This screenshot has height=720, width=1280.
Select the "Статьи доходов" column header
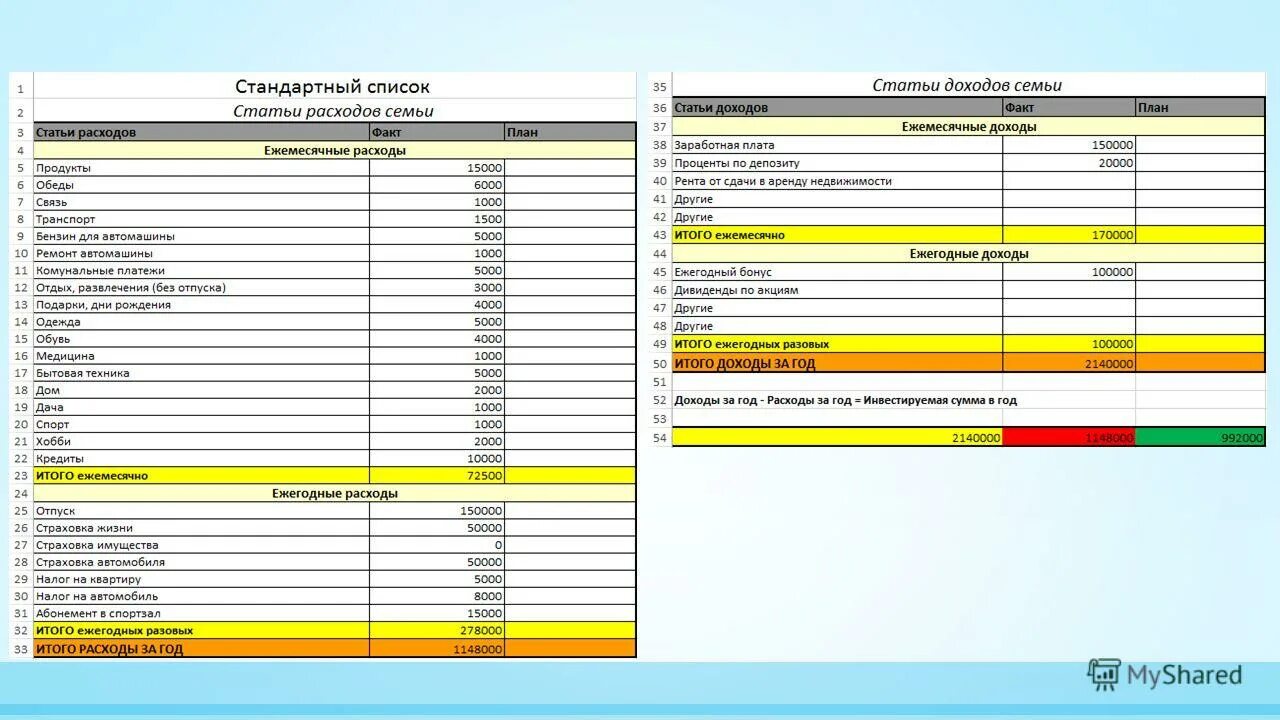838,107
